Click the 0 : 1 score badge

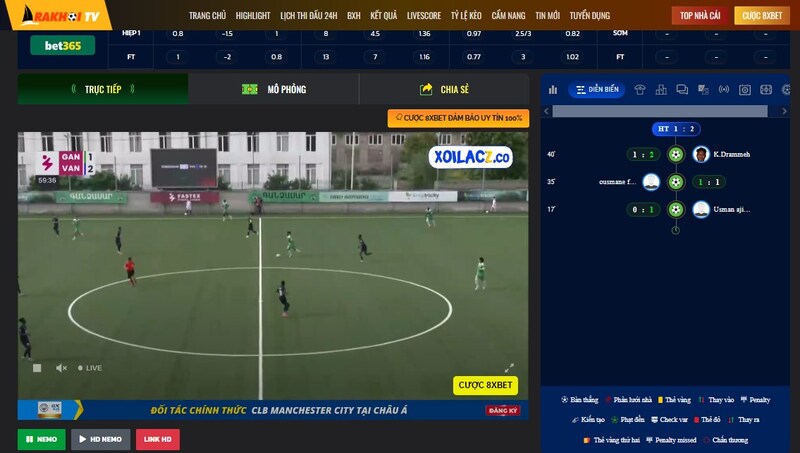click(x=643, y=209)
